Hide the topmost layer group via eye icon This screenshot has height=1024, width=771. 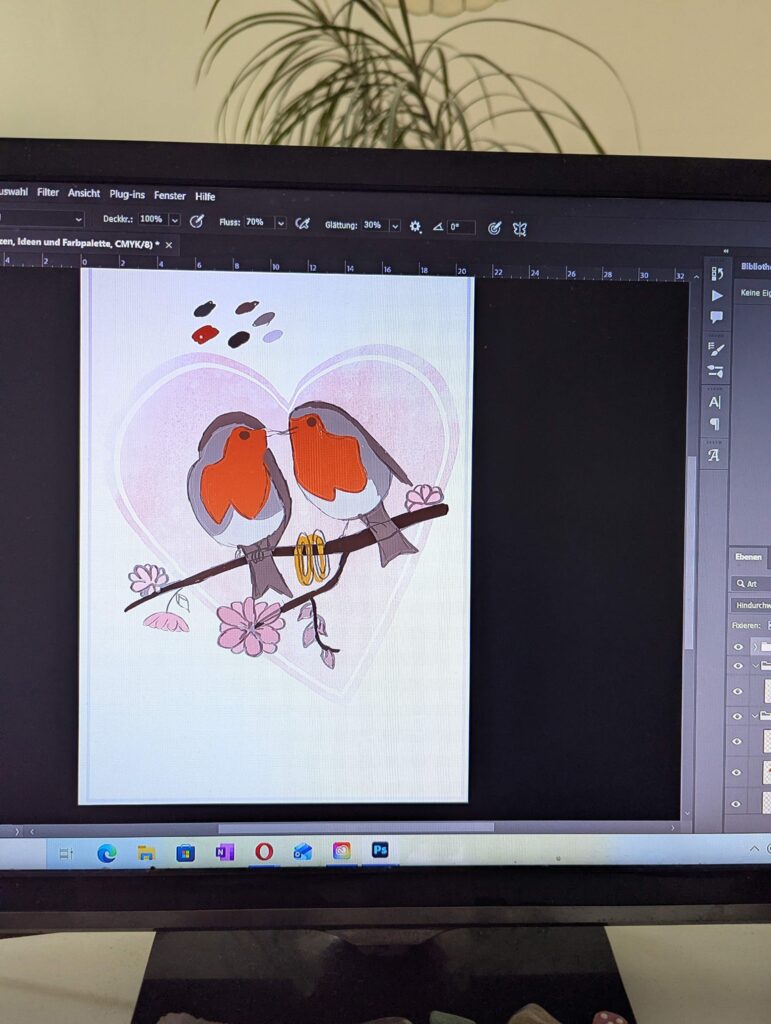point(738,647)
